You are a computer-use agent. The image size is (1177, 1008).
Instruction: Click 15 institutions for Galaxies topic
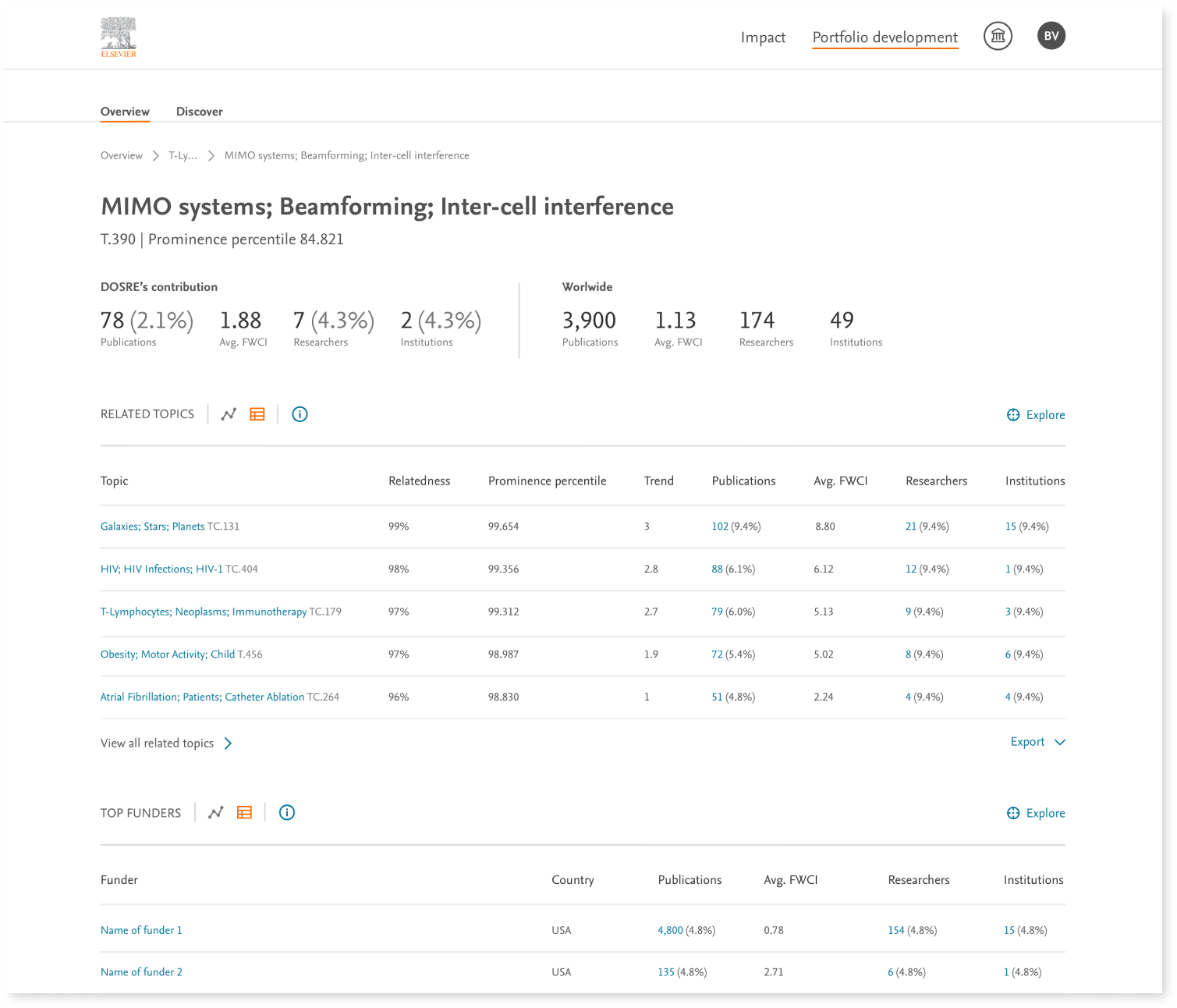point(1011,527)
